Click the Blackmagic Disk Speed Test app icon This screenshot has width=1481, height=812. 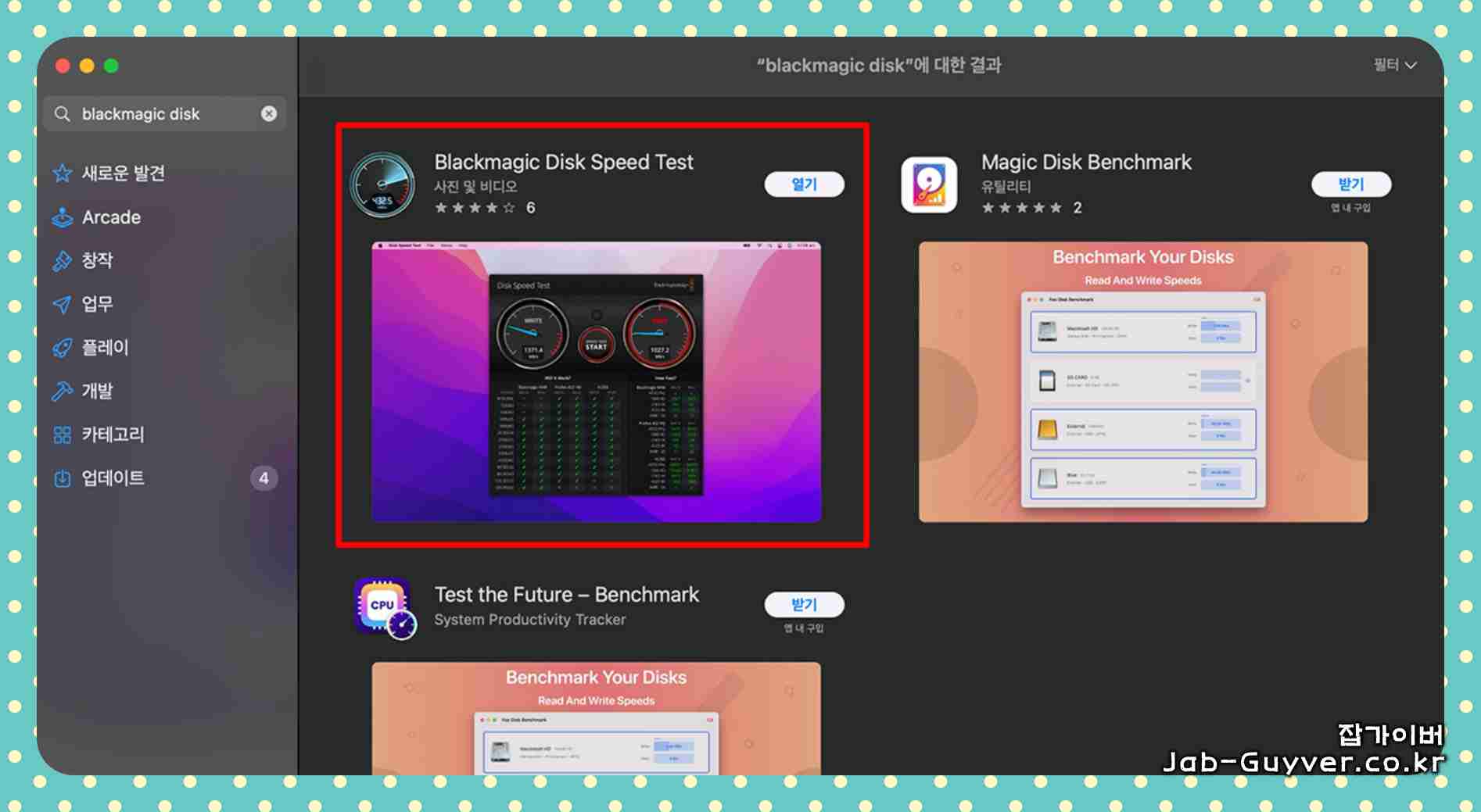382,185
